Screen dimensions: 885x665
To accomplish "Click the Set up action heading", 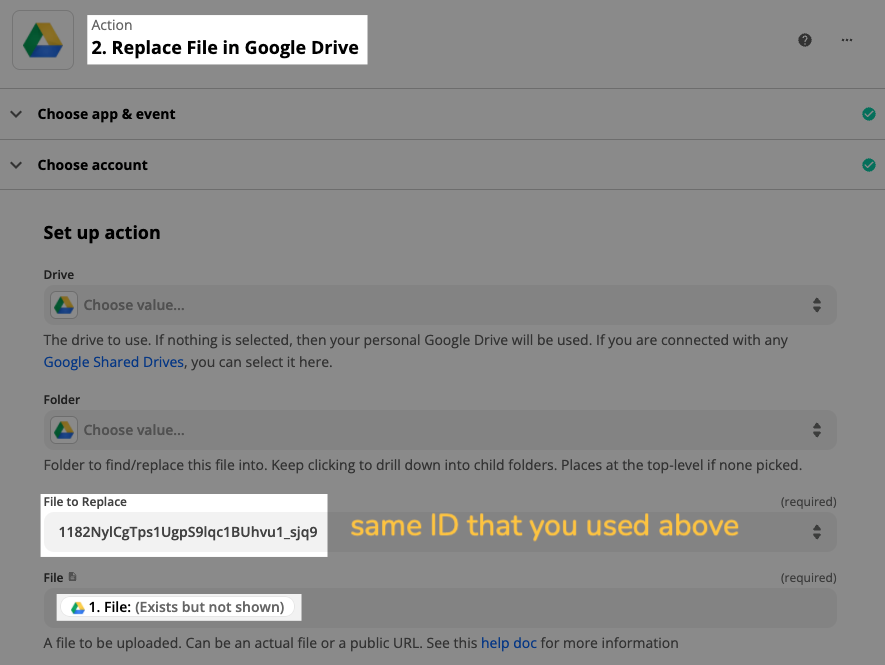I will (x=102, y=233).
